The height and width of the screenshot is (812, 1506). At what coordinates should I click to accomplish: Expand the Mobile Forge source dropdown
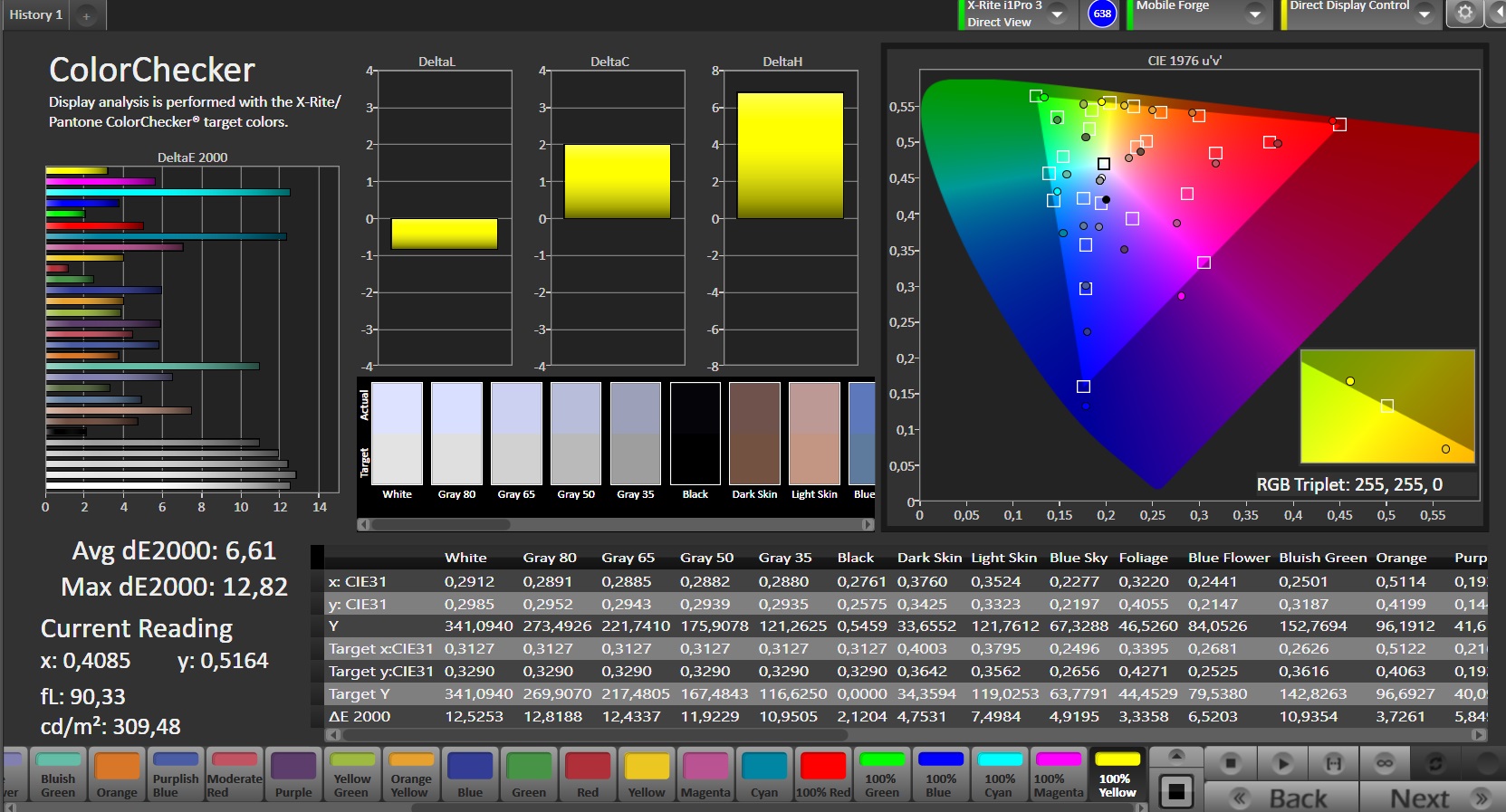(1254, 14)
